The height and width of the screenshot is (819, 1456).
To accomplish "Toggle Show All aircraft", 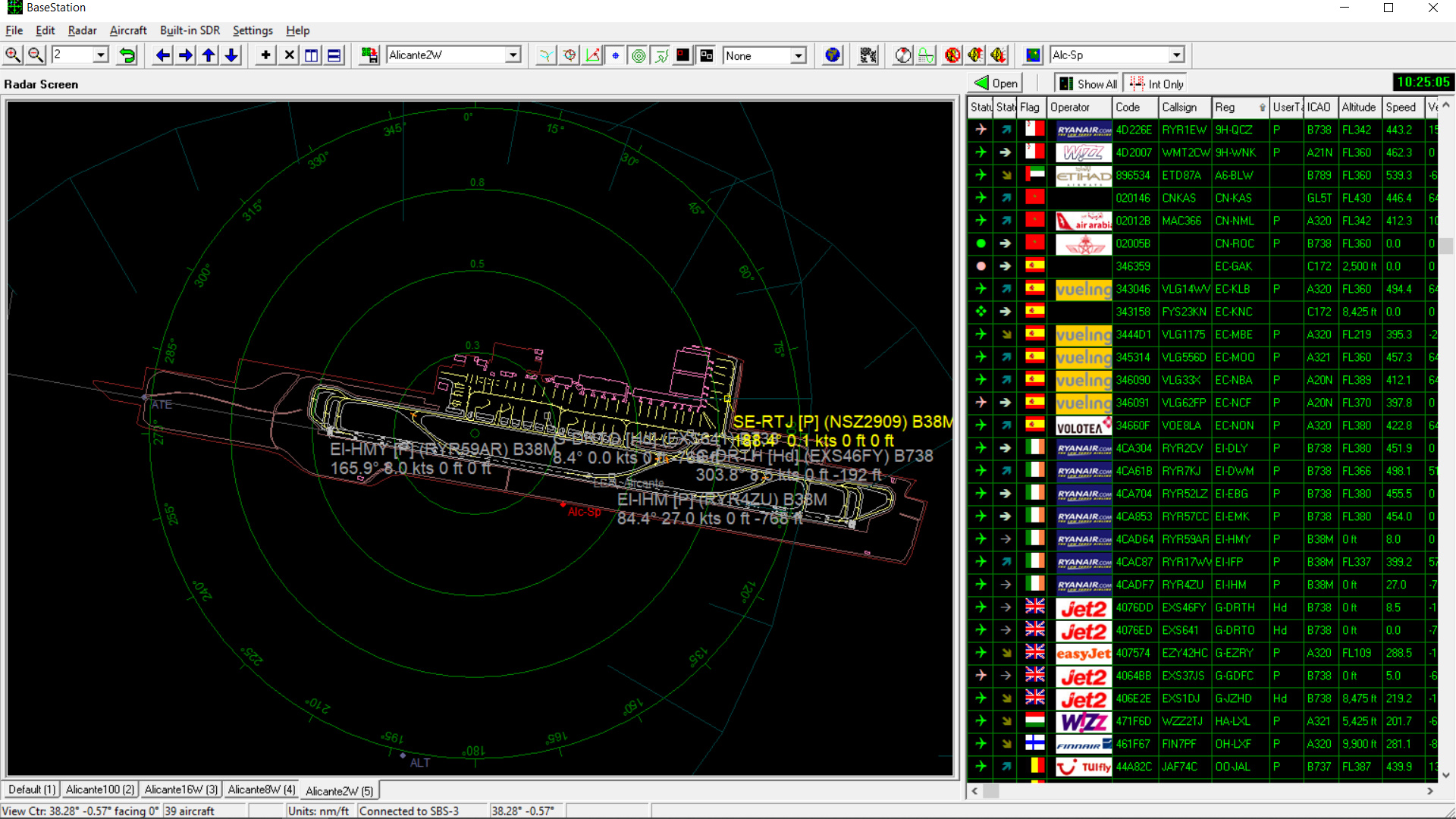I will [x=1088, y=83].
